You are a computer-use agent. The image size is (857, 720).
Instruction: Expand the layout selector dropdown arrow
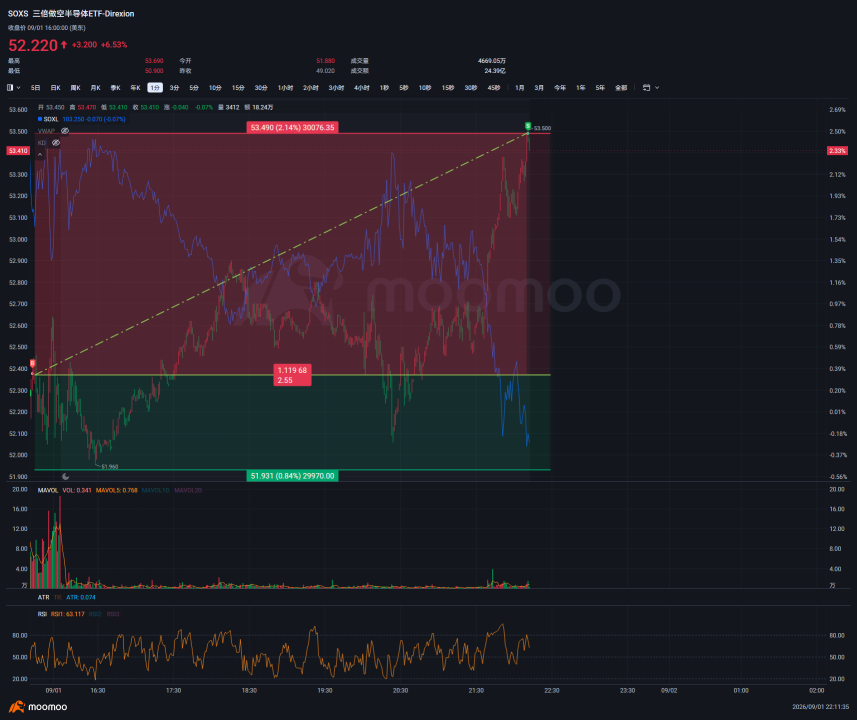tap(19, 87)
